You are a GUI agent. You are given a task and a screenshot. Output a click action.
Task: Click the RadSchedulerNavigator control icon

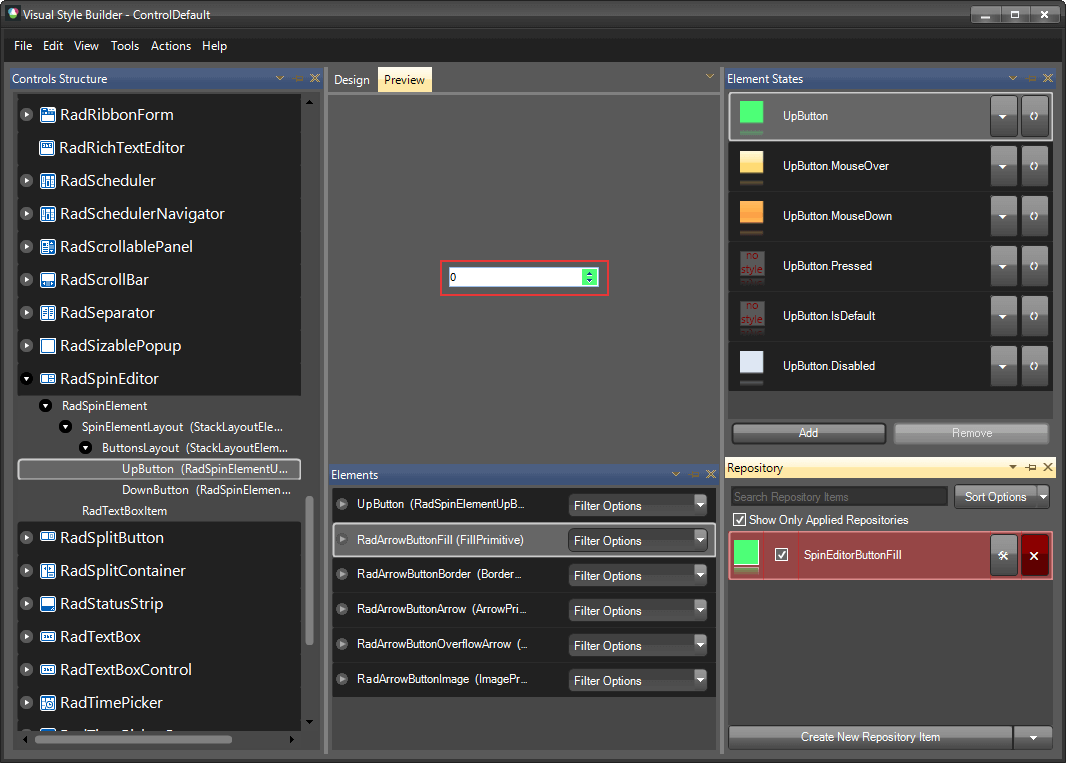click(x=48, y=214)
